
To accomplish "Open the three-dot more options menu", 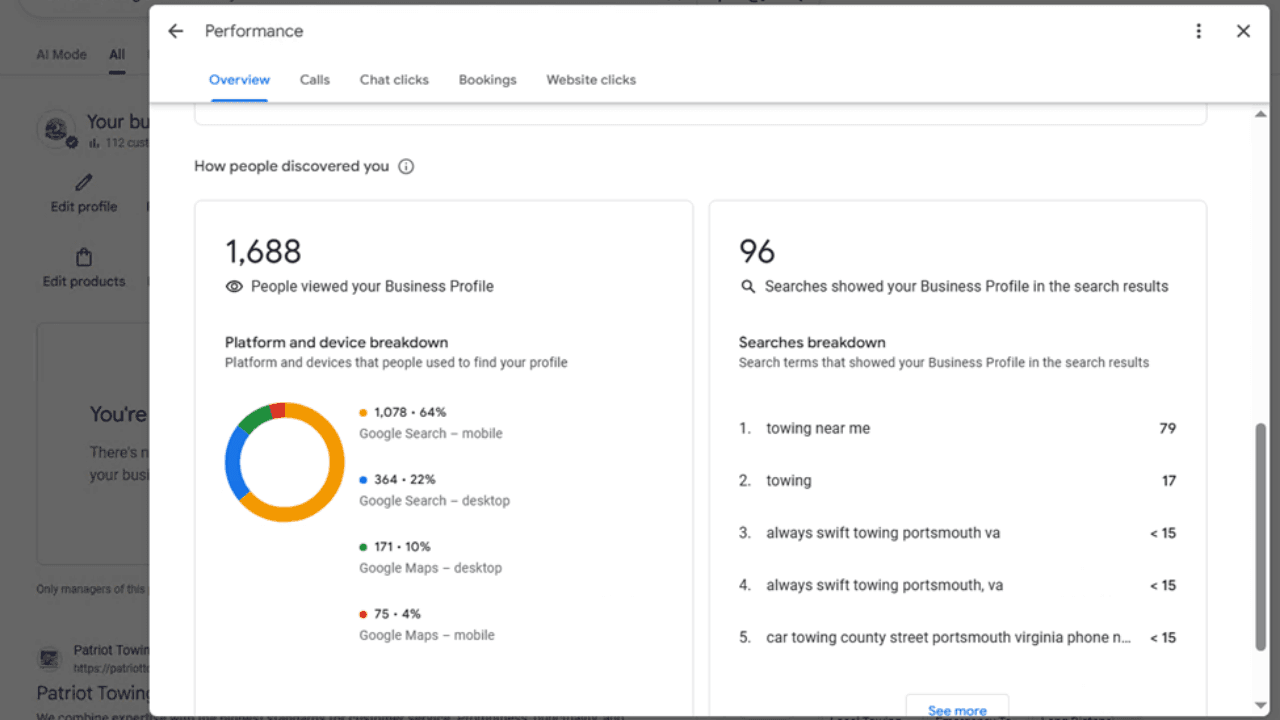I will 1198,31.
